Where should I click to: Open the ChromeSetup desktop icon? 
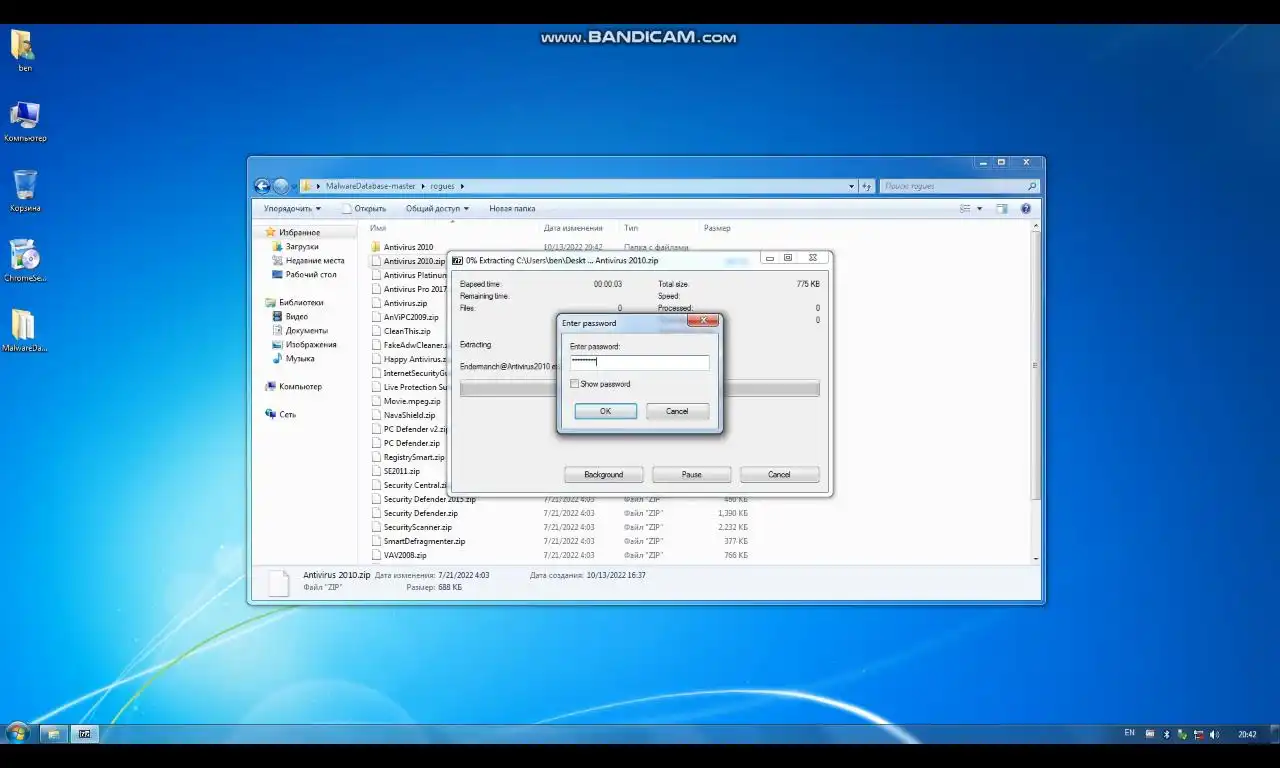(25, 261)
